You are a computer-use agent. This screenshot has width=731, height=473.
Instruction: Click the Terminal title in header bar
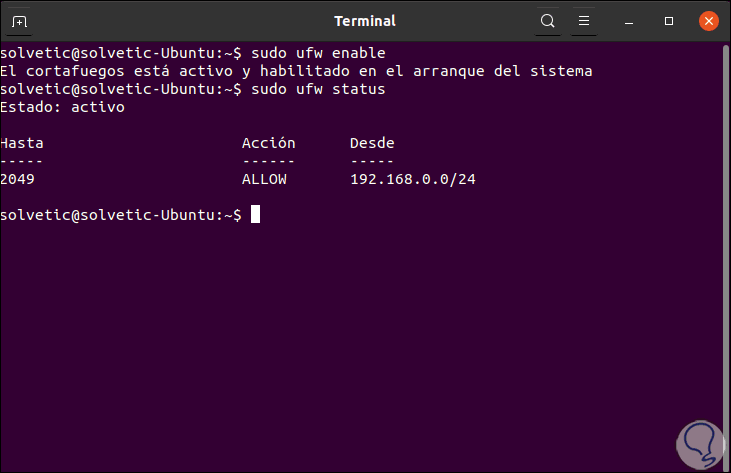click(x=365, y=21)
